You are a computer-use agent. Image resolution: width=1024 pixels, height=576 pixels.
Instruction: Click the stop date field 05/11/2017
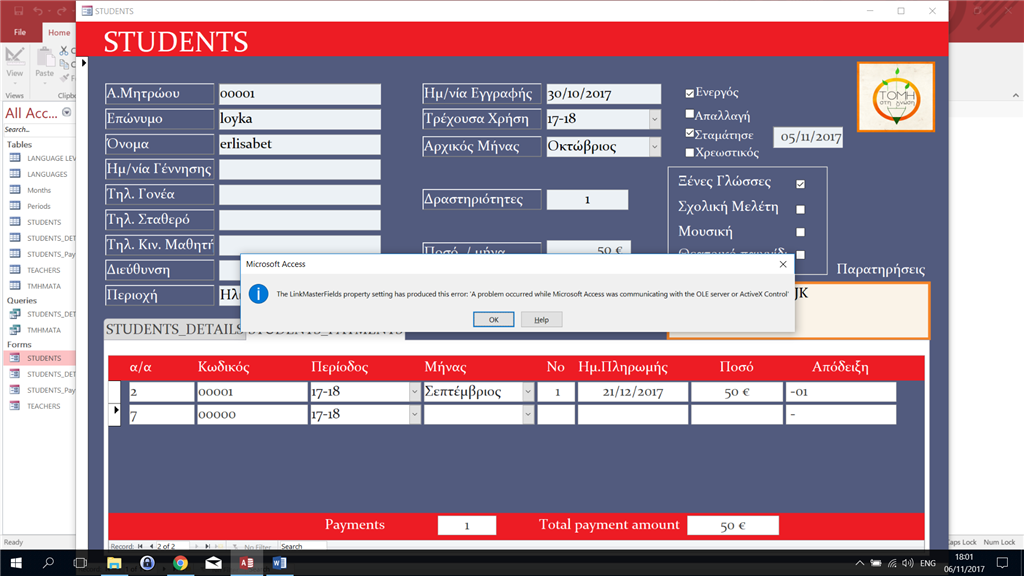coord(808,136)
